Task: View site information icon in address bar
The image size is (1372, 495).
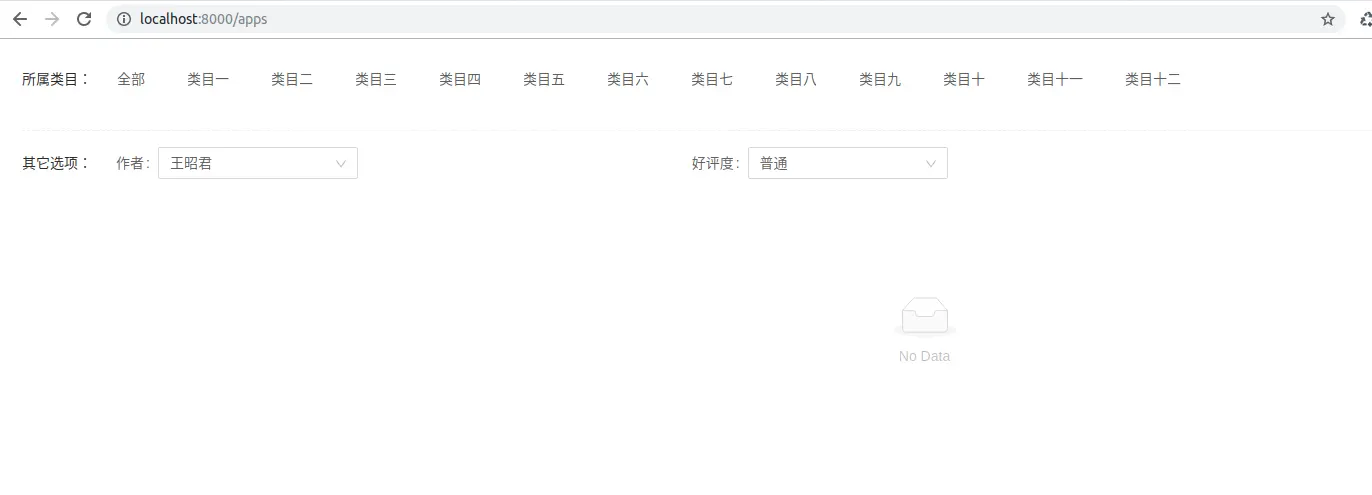Action: pos(124,19)
